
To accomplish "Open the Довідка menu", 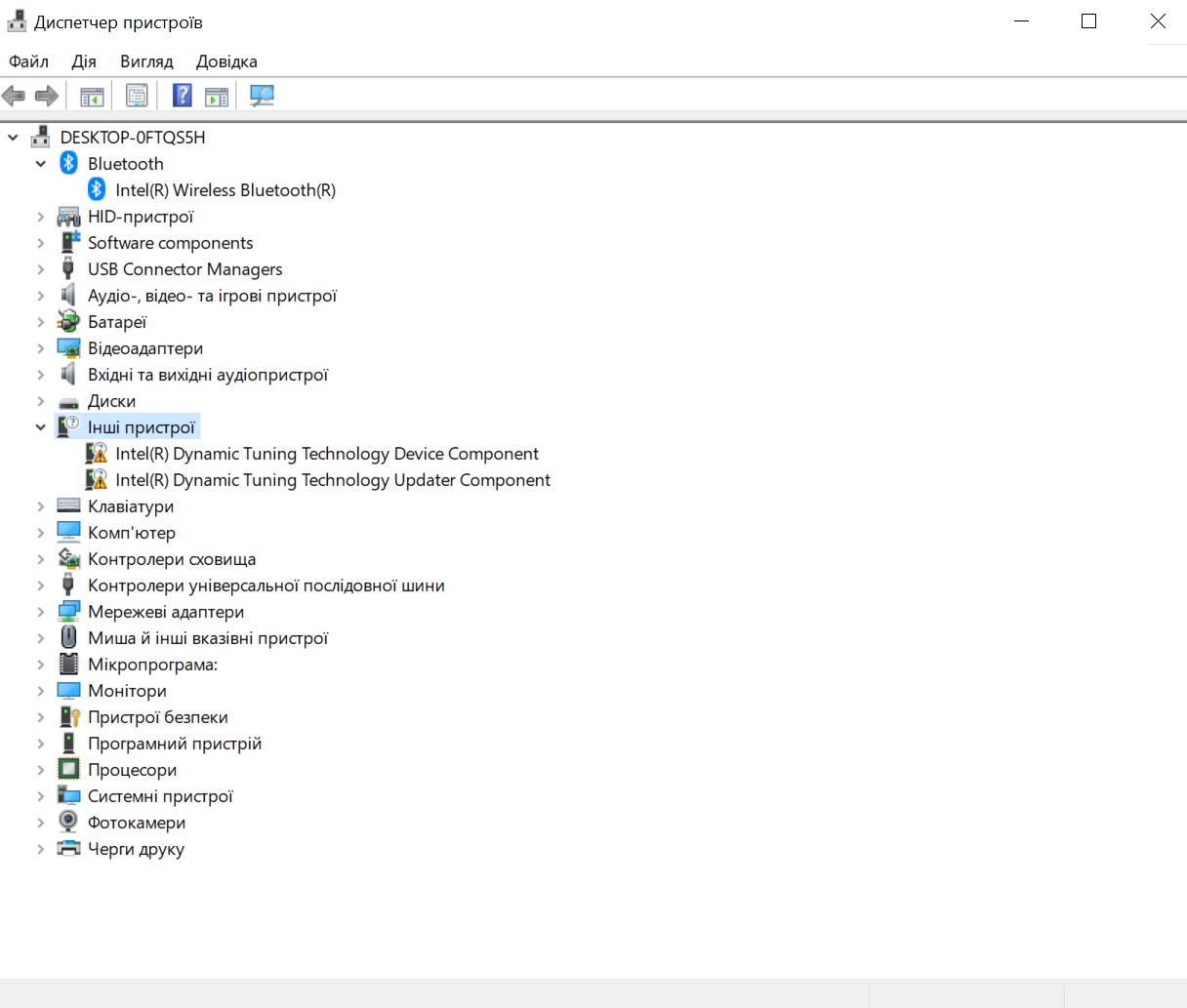I will [x=226, y=61].
